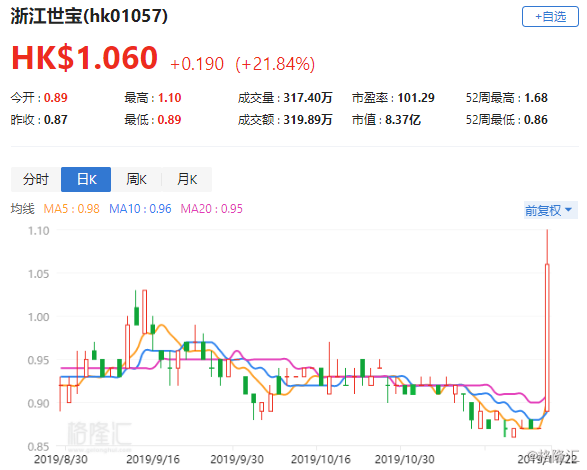Click the dropdown arrow beside 前复权
This screenshot has width=587, height=470.
point(568,210)
